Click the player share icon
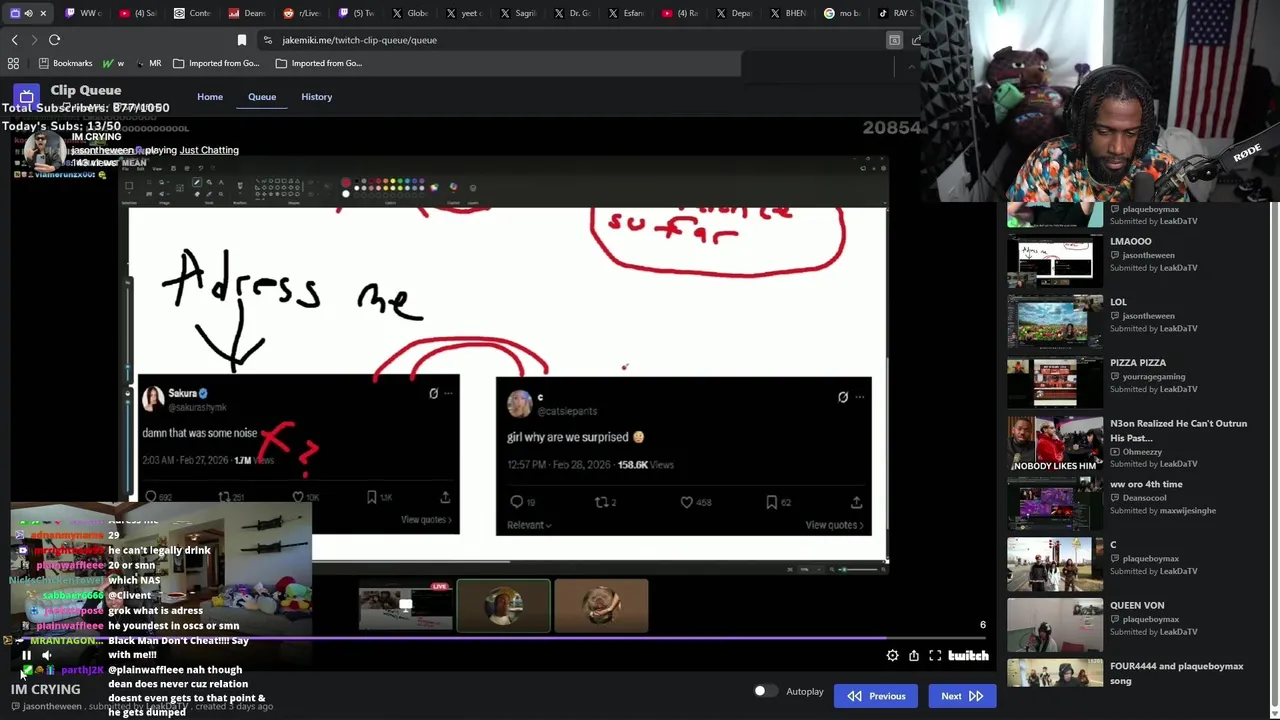This screenshot has width=1280, height=720. [x=914, y=655]
